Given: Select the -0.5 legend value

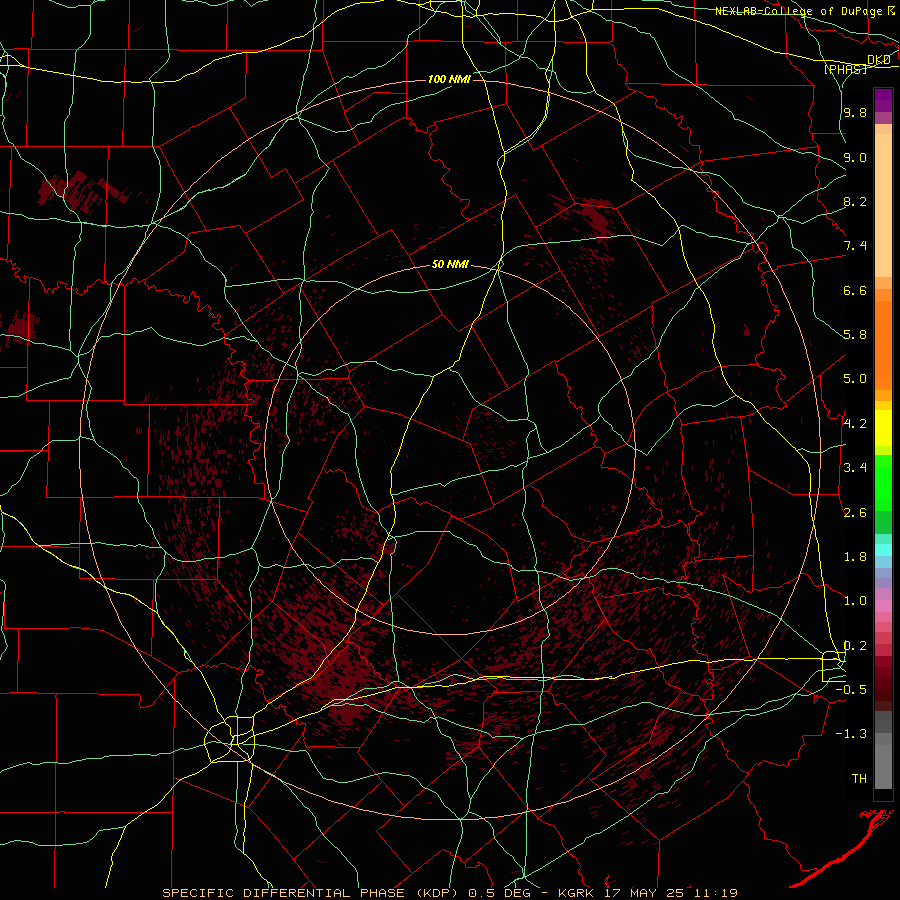Looking at the screenshot, I should click(852, 690).
